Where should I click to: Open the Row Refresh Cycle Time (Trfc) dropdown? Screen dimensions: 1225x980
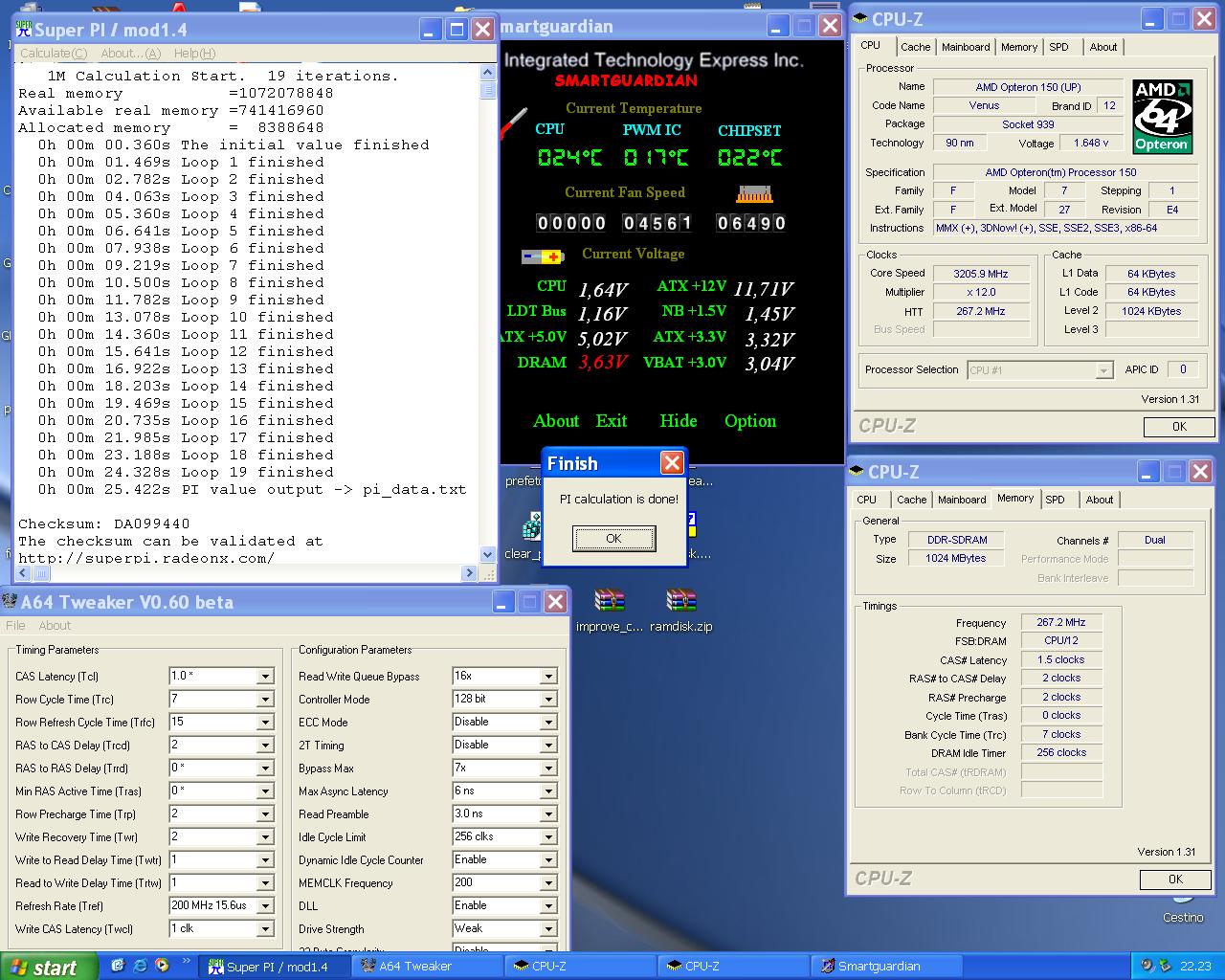pos(265,723)
